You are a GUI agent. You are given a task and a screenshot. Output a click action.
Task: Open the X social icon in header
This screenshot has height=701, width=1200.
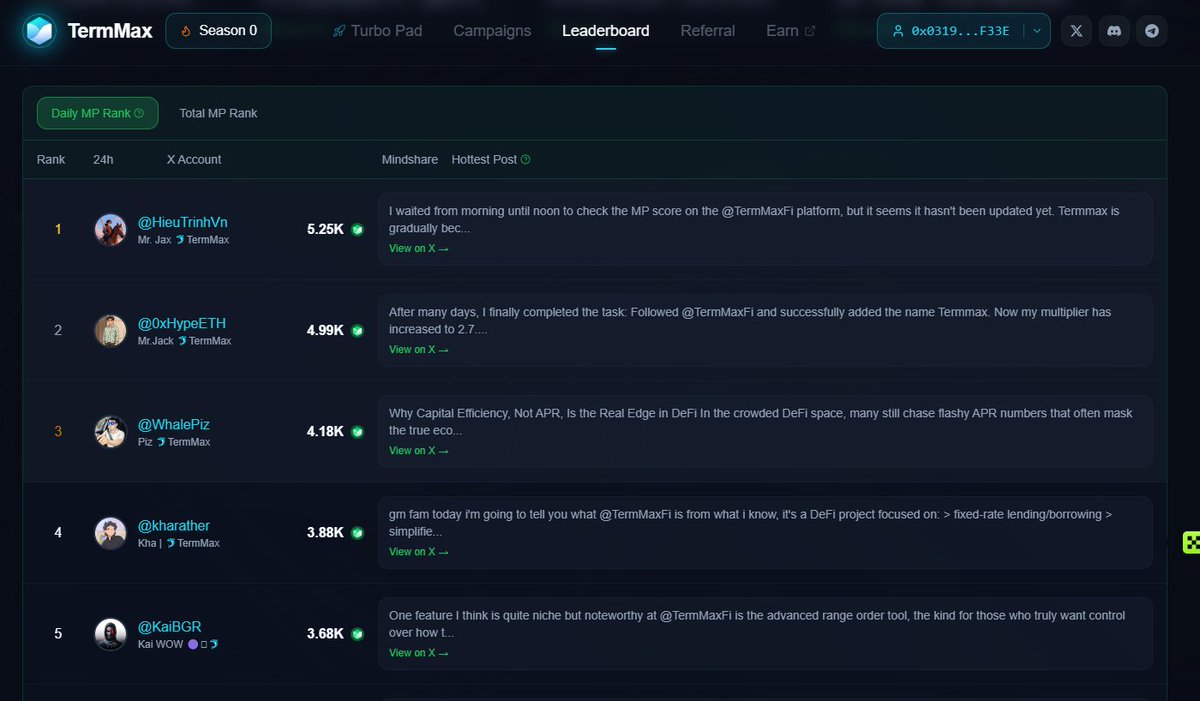(x=1076, y=31)
